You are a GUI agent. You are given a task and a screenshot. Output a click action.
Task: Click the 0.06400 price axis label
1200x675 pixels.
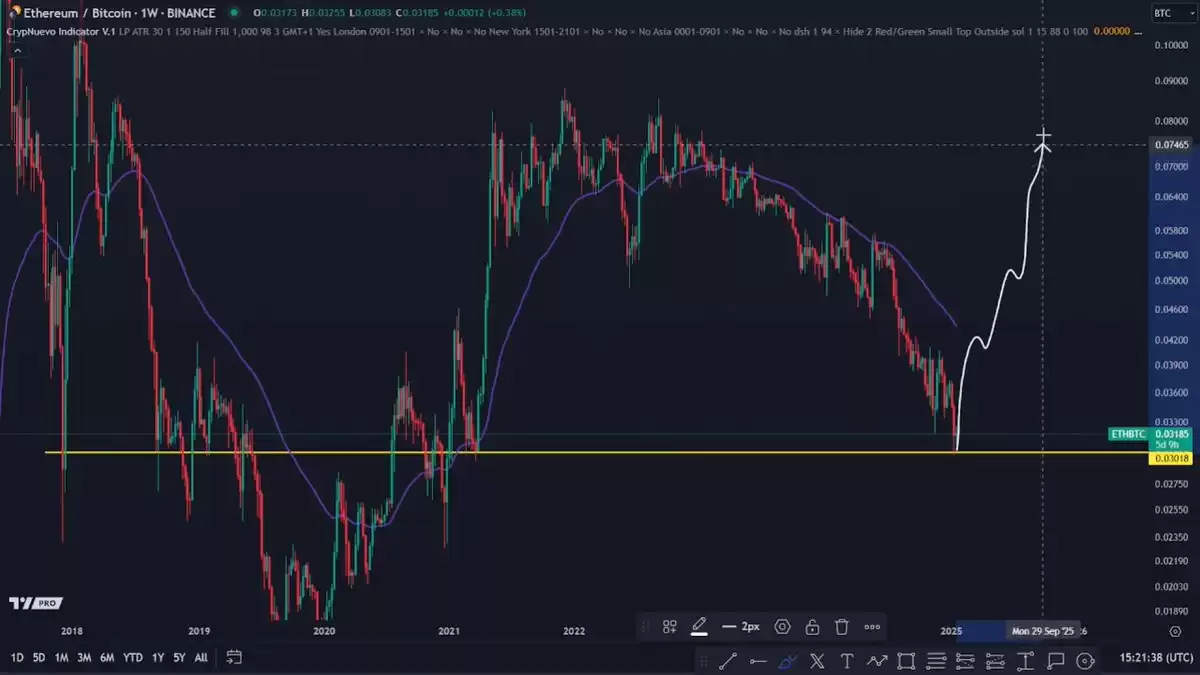(1171, 196)
